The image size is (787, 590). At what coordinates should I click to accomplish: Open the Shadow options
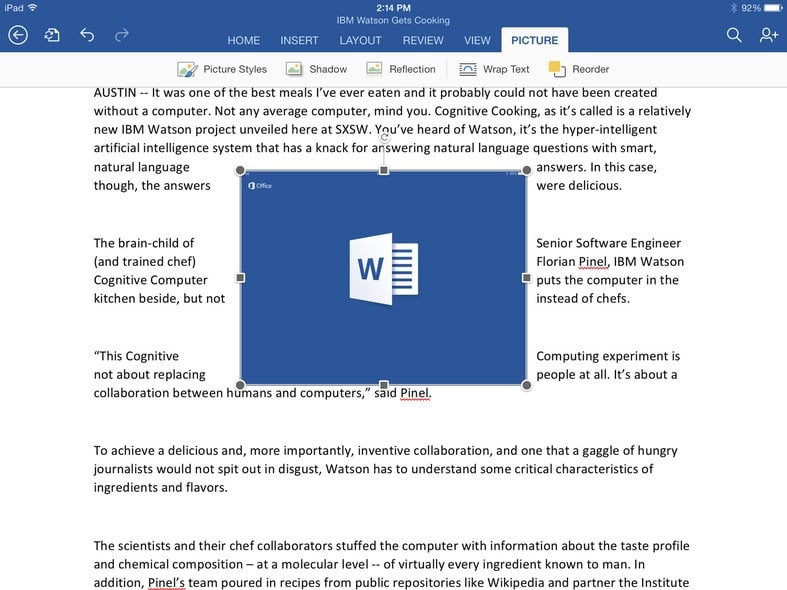coord(316,69)
